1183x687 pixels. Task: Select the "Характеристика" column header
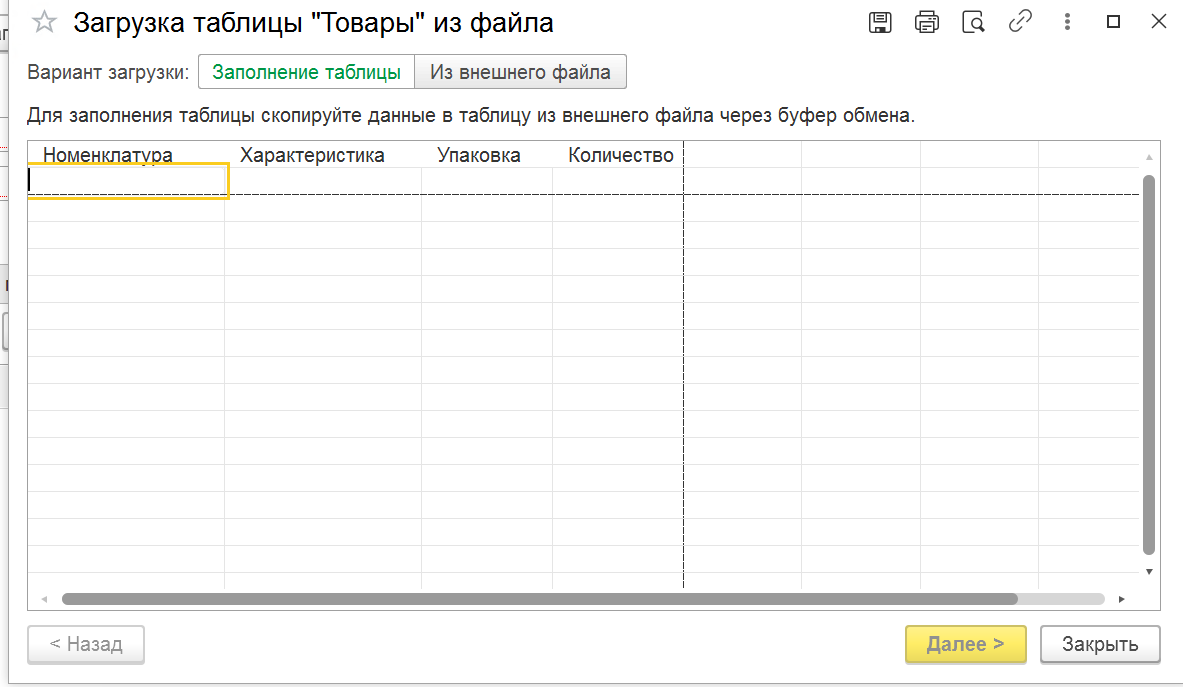coord(312,155)
